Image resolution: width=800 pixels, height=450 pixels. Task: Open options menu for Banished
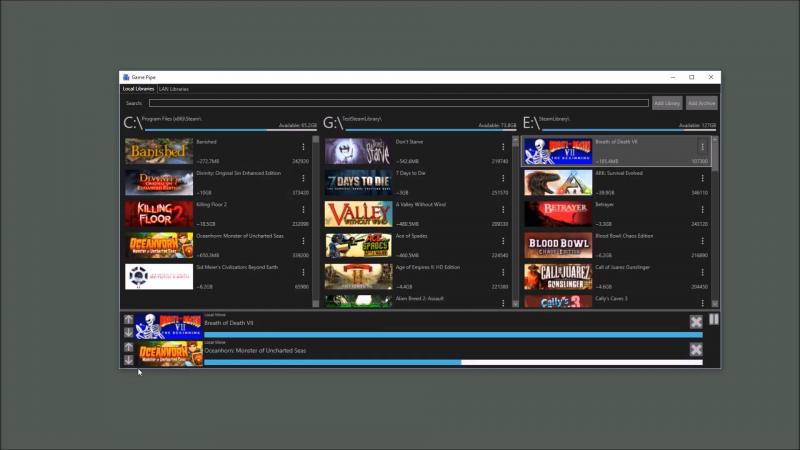[303, 147]
